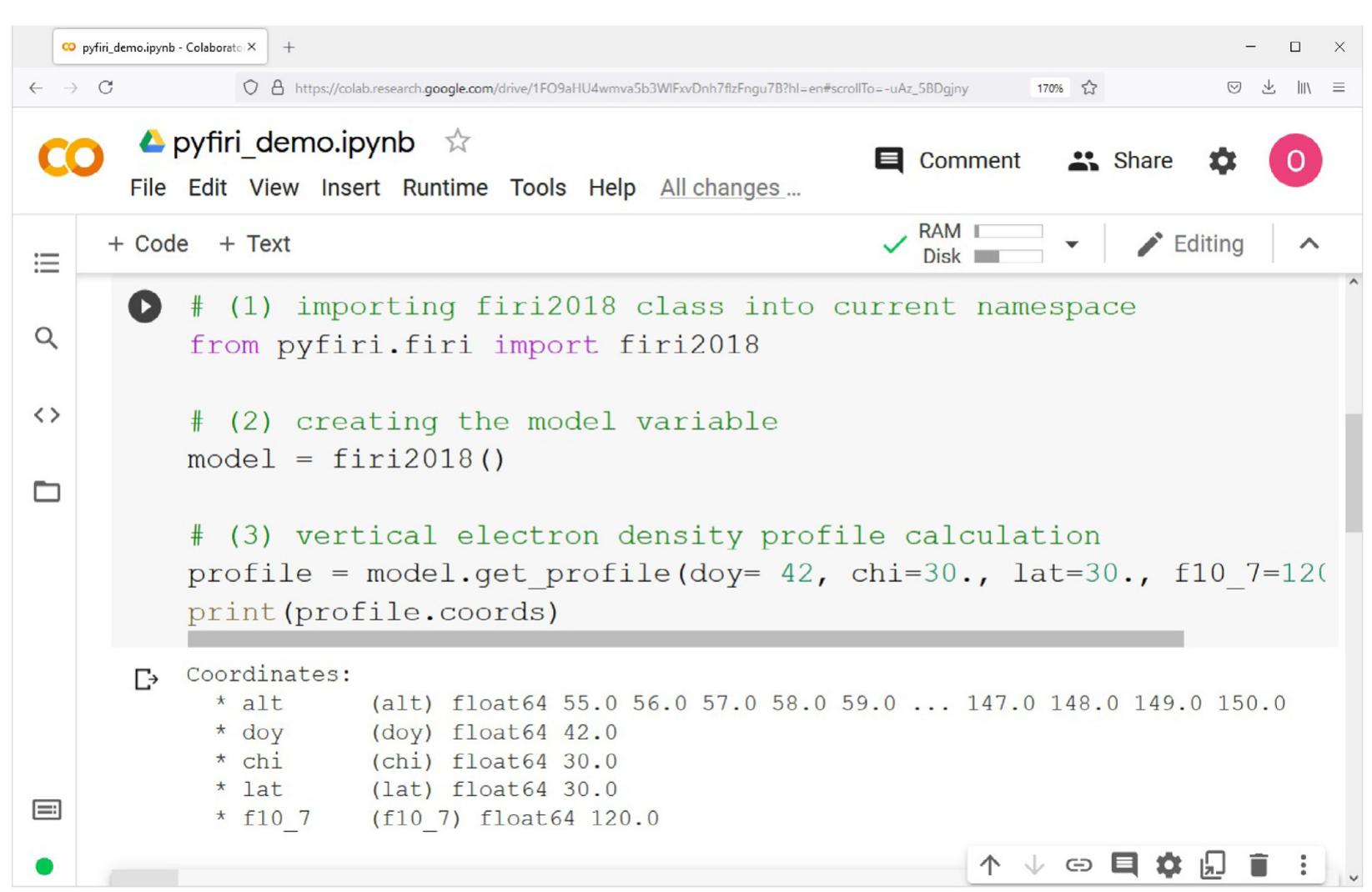1372x892 pixels.
Task: Open the terminal panel icon at bottom left
Action: 47,809
